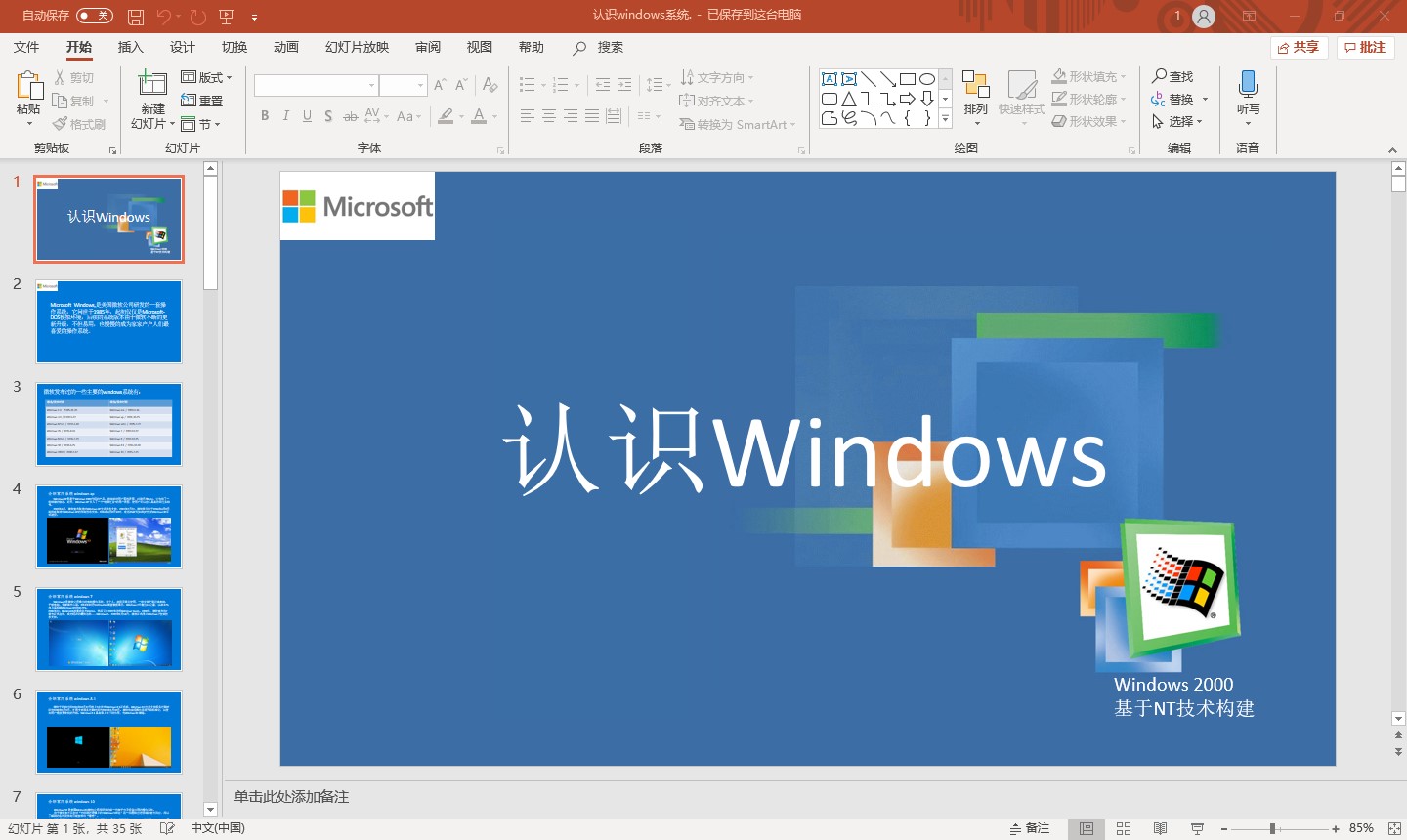The width and height of the screenshot is (1407, 840).
Task: Switch to Slide Show (幻灯片放映) tab
Action: [357, 47]
